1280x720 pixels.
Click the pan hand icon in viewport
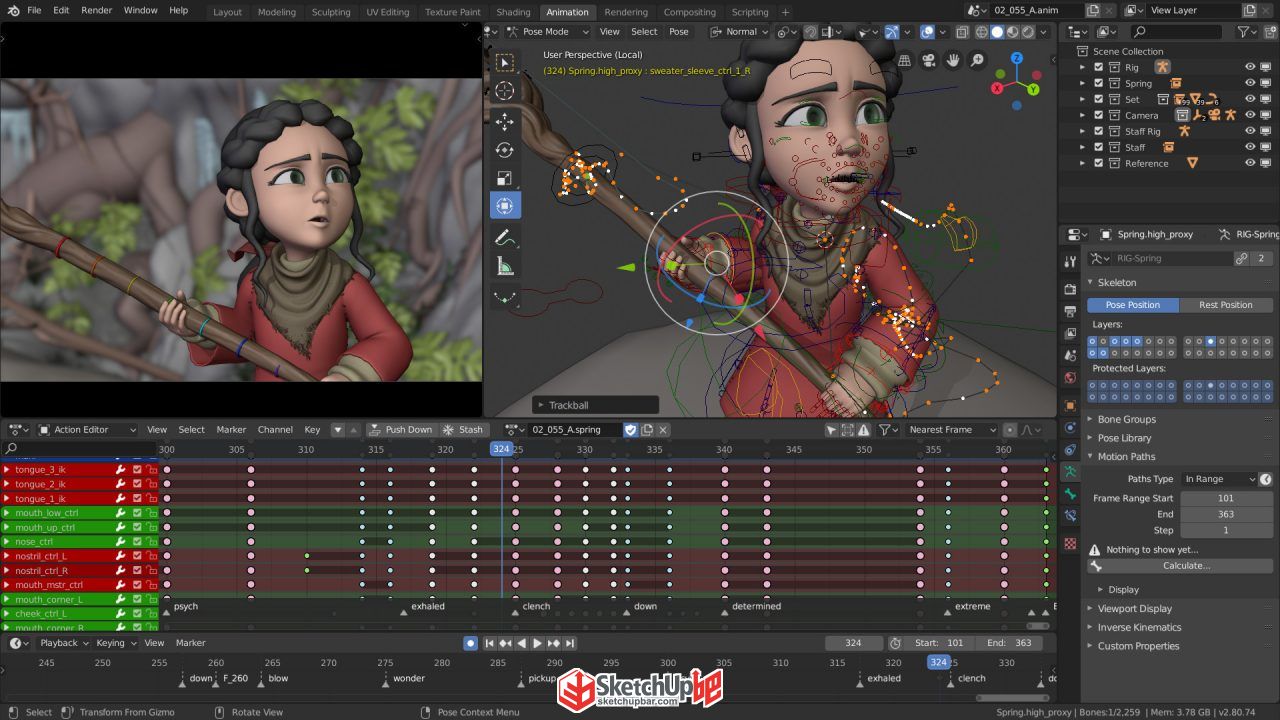coord(953,61)
